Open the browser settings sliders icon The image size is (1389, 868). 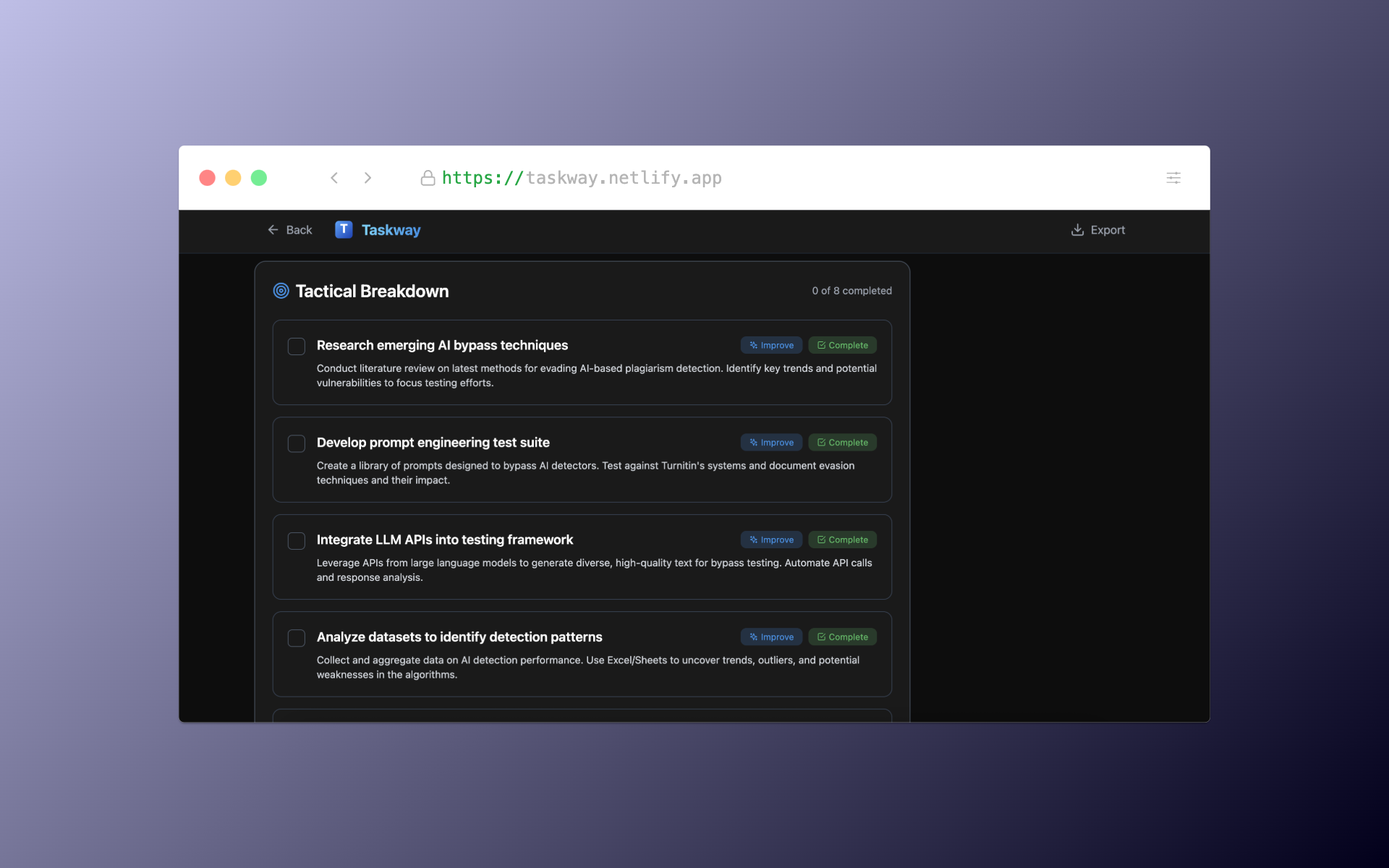(1173, 178)
